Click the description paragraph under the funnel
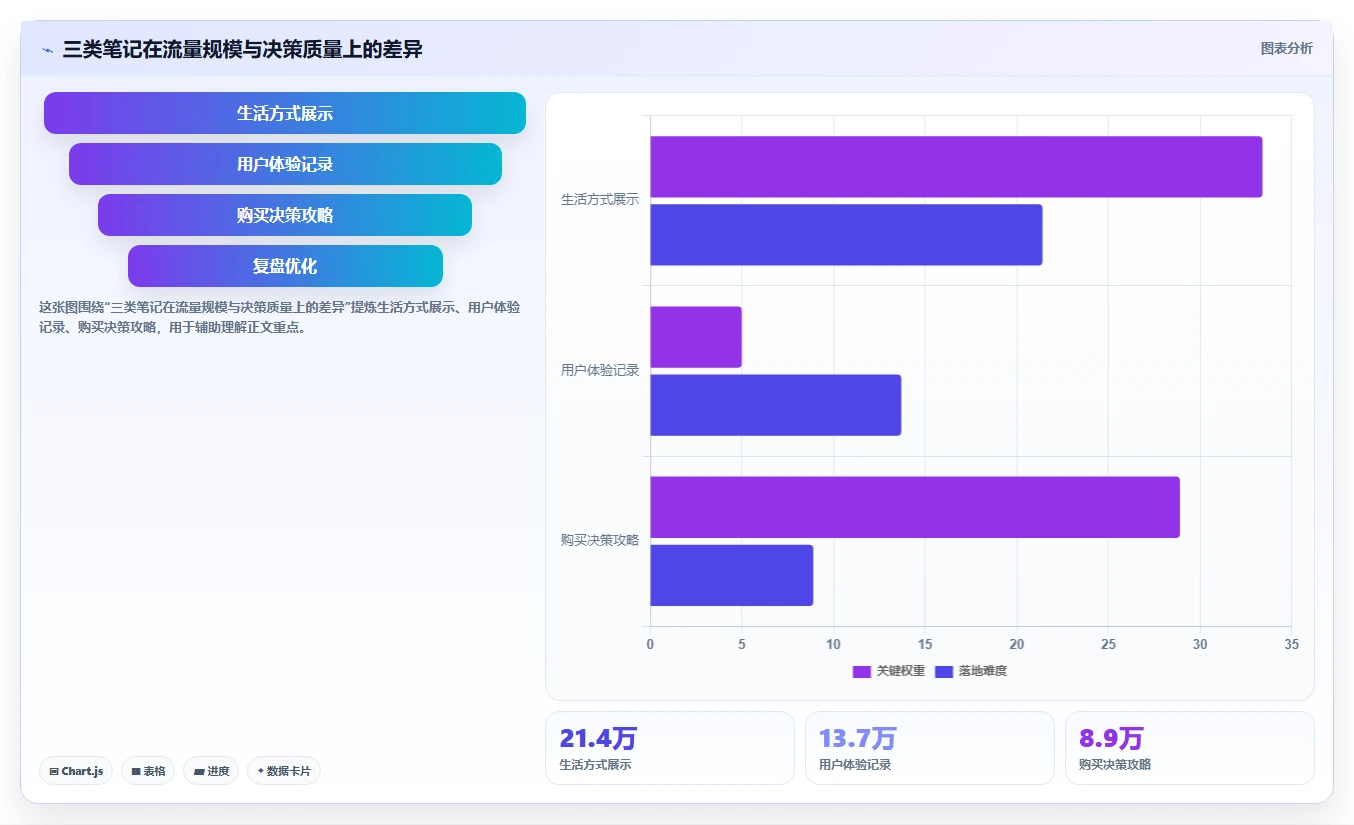This screenshot has width=1354, height=825. (x=280, y=317)
